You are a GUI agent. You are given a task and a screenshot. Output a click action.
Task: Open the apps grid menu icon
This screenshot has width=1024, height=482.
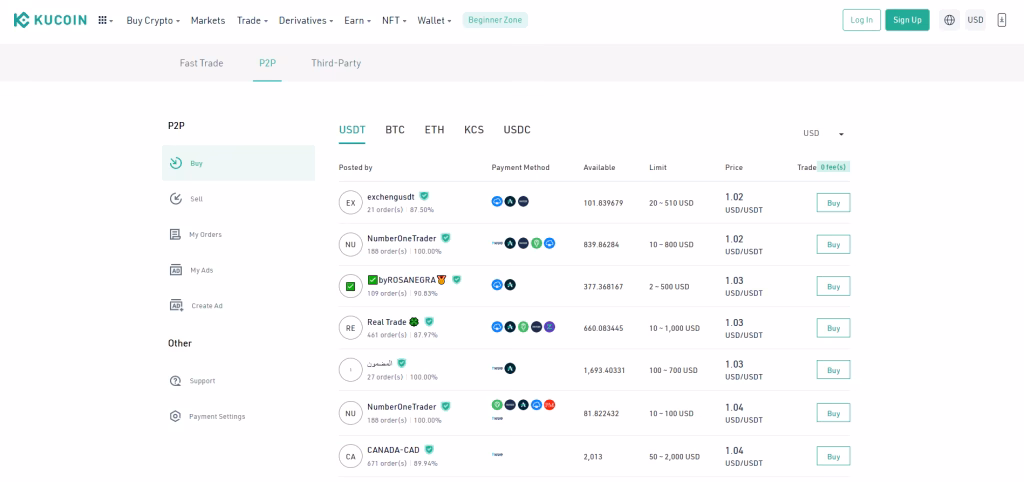[104, 20]
